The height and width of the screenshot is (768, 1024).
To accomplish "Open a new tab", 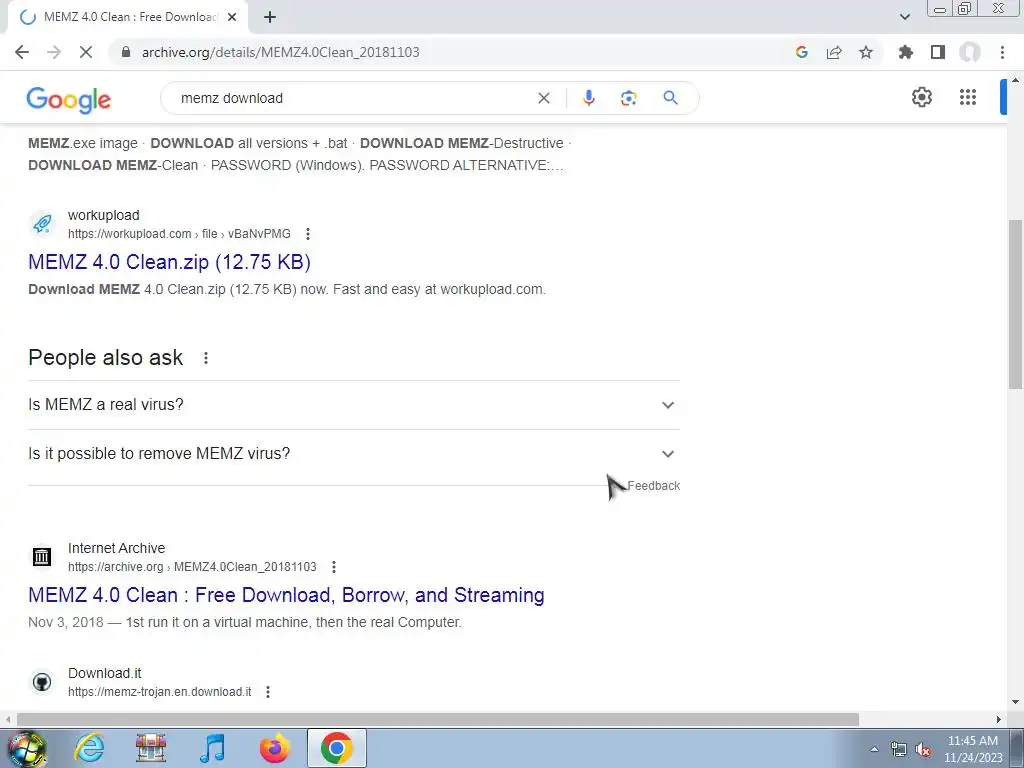I will coord(270,17).
